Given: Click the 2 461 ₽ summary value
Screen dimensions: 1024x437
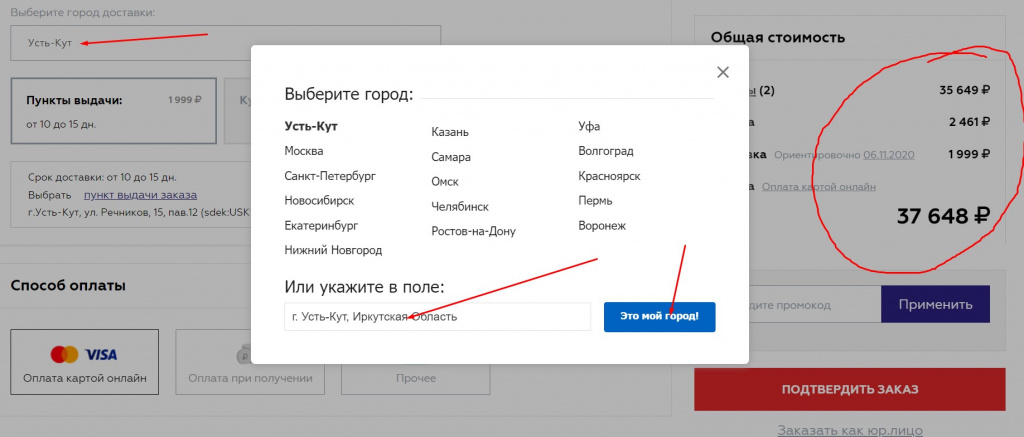Looking at the screenshot, I should (969, 121).
